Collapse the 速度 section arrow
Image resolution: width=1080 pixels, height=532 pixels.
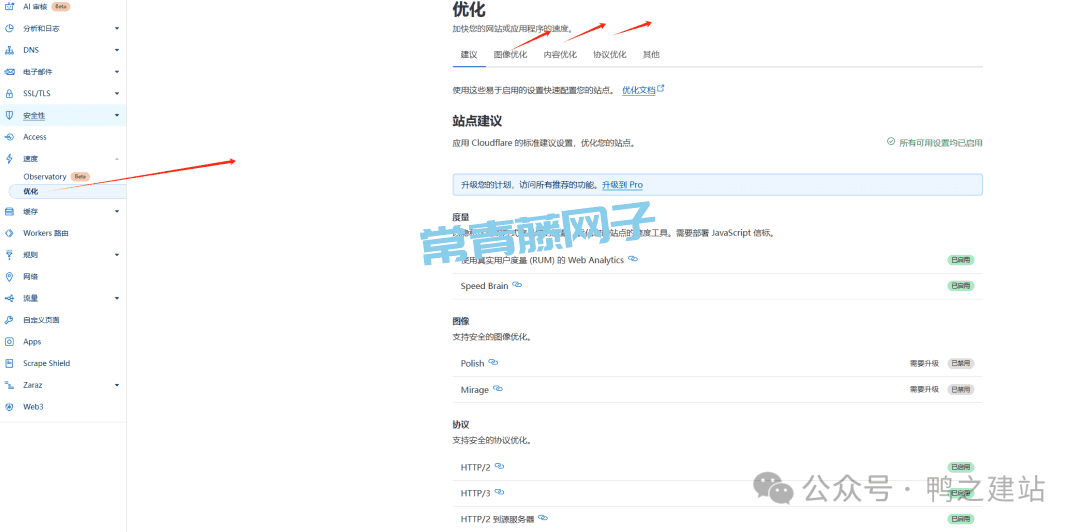(x=117, y=158)
